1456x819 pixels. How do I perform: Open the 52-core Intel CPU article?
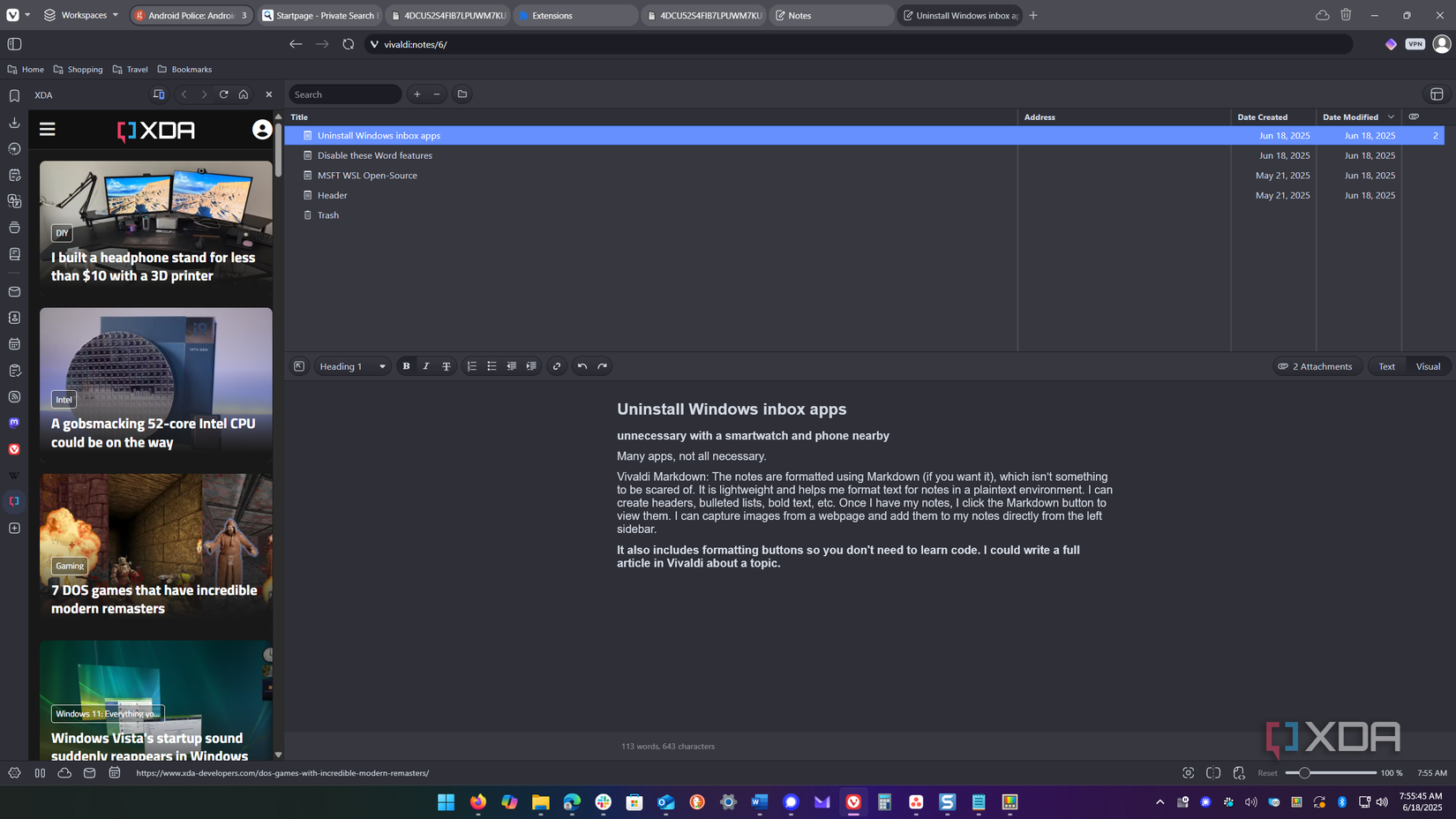click(x=154, y=432)
